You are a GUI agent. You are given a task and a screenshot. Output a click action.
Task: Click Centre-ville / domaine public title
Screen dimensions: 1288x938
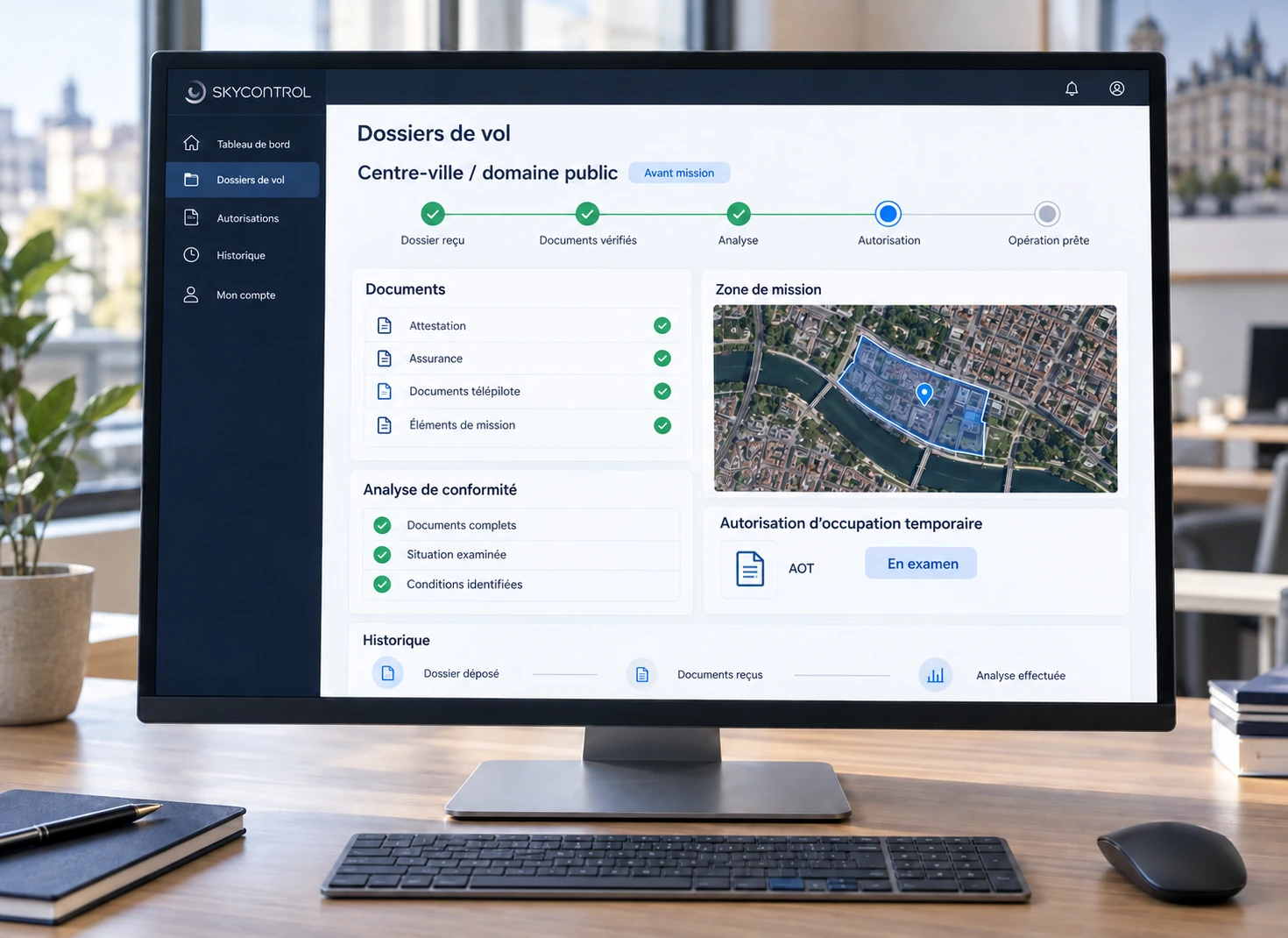click(x=487, y=173)
